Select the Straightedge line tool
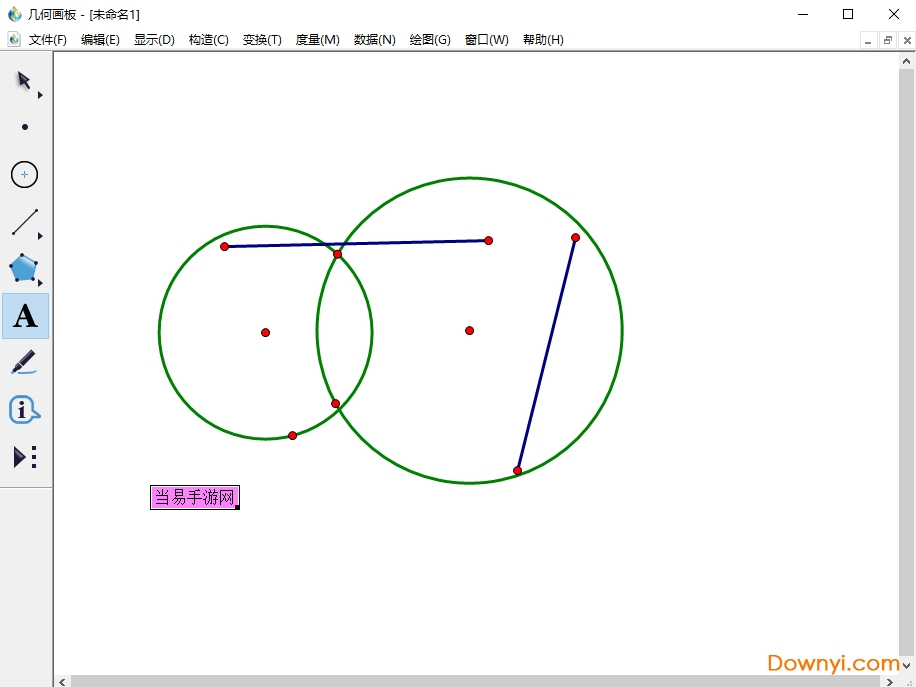 pos(25,222)
